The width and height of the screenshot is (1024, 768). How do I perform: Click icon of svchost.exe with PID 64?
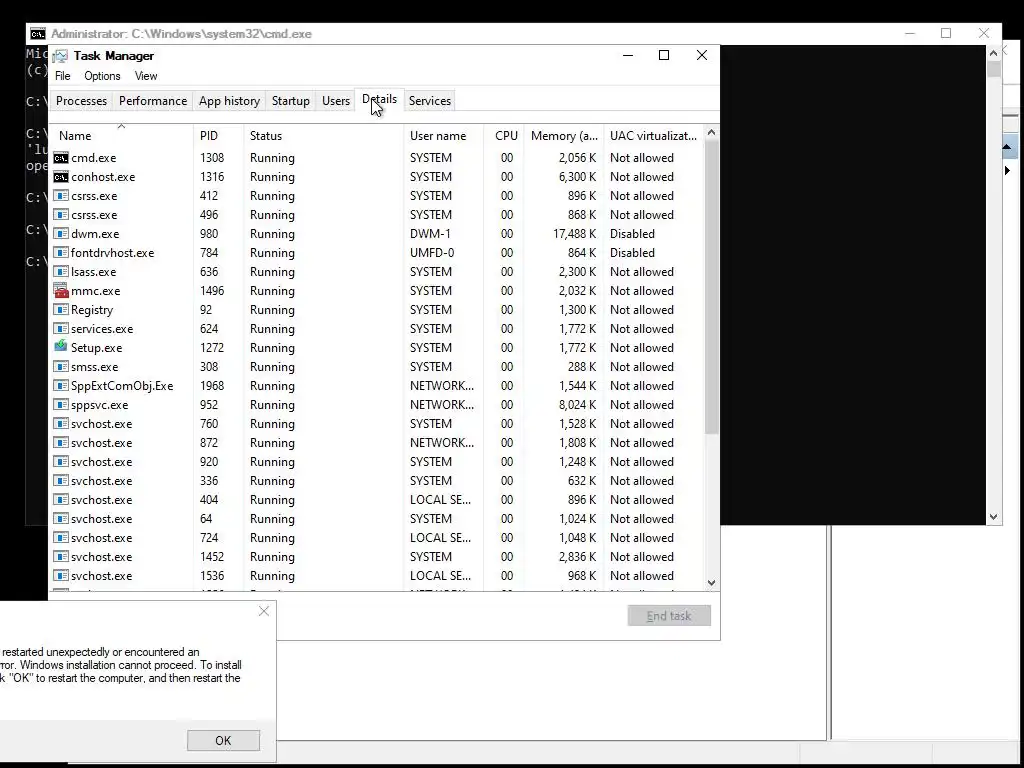61,518
